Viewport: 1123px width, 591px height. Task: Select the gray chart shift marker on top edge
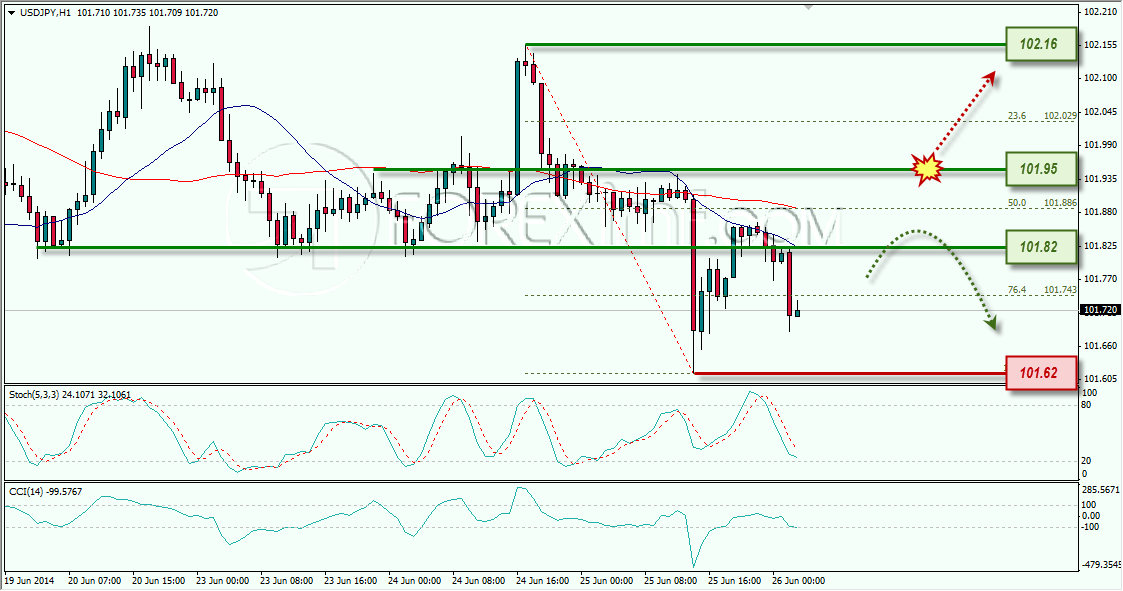[x=809, y=7]
